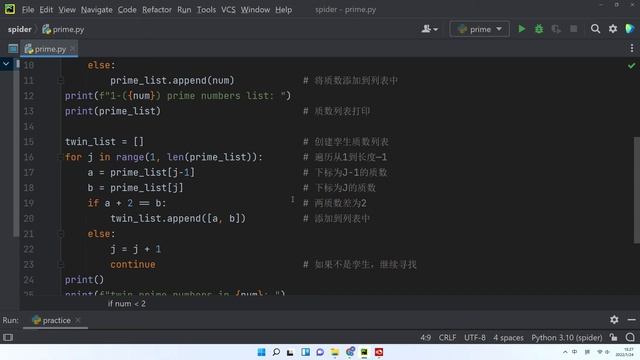
Task: Open the Help menu
Action: click(x=283, y=9)
